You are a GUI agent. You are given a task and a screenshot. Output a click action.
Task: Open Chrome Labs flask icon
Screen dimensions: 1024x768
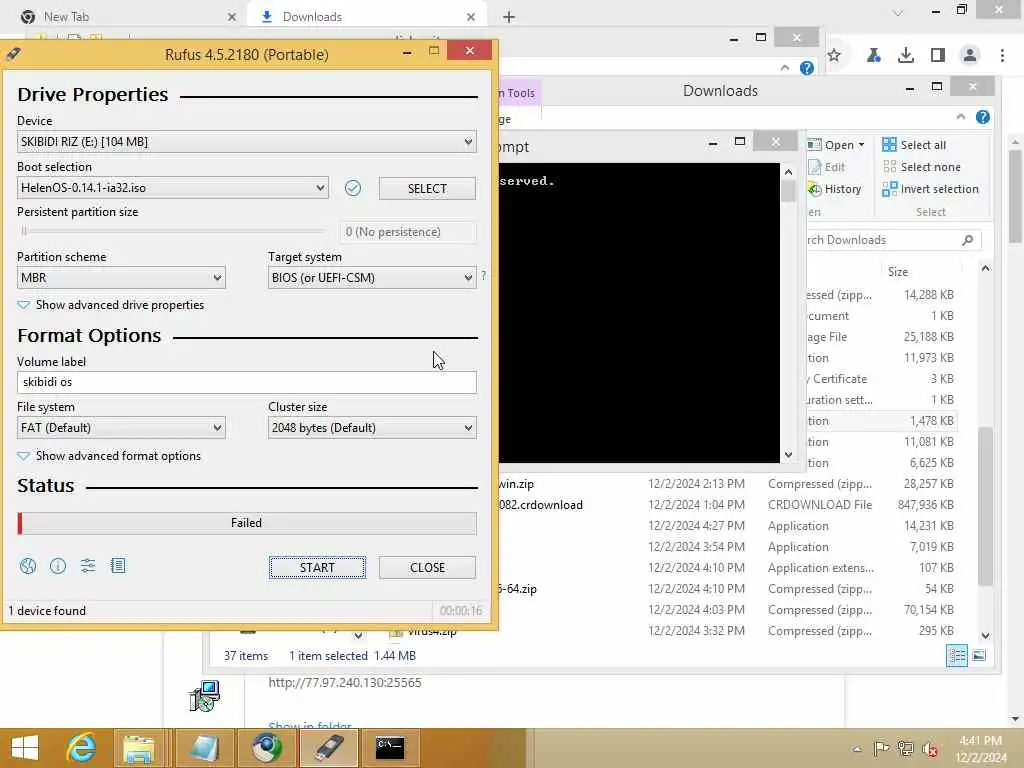(873, 56)
